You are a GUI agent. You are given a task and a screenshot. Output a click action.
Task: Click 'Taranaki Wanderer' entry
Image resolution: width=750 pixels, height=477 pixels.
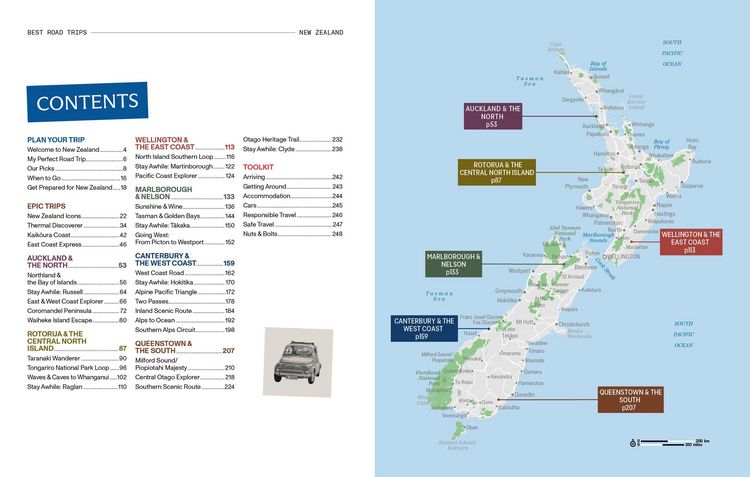tap(77, 358)
